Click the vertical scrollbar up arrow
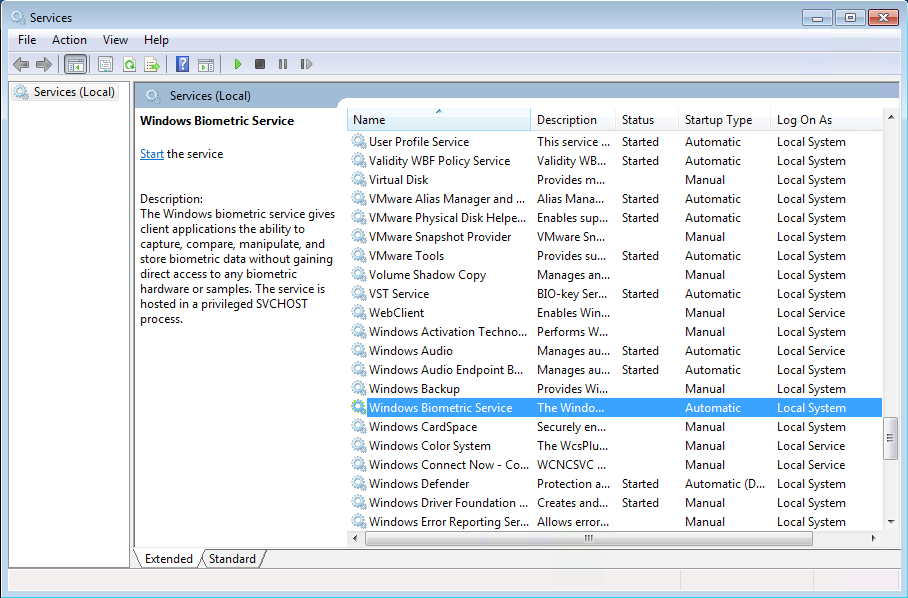Screen dimensions: 908x598 click(x=891, y=118)
